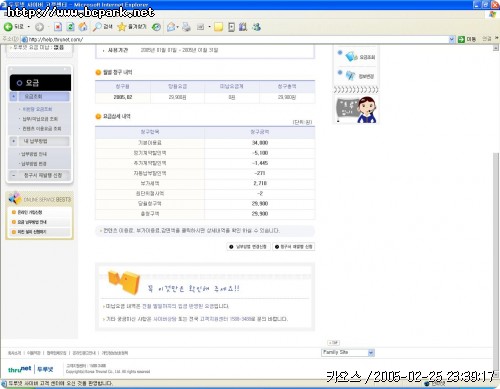The image size is (500, 389).
Task: Collapse the plus box beside 요금조회
Action: point(13,96)
